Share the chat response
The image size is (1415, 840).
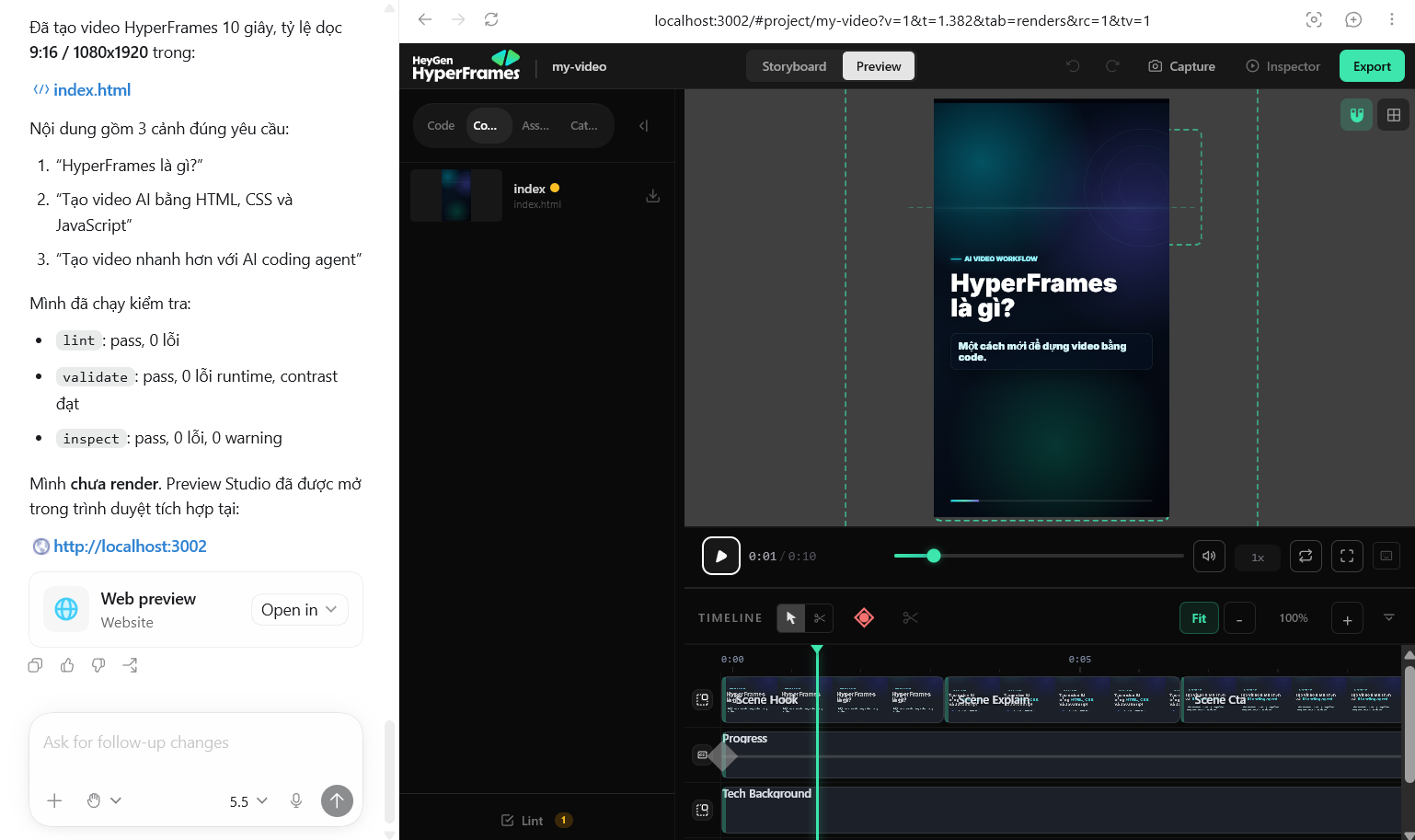pyautogui.click(x=130, y=665)
